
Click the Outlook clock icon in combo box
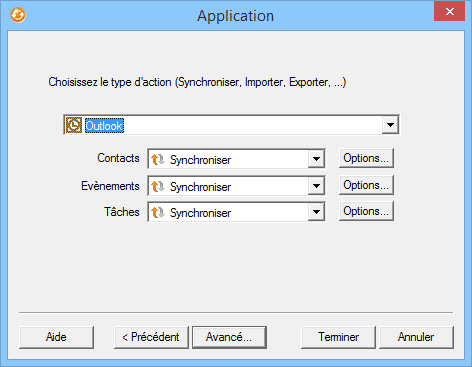74,125
